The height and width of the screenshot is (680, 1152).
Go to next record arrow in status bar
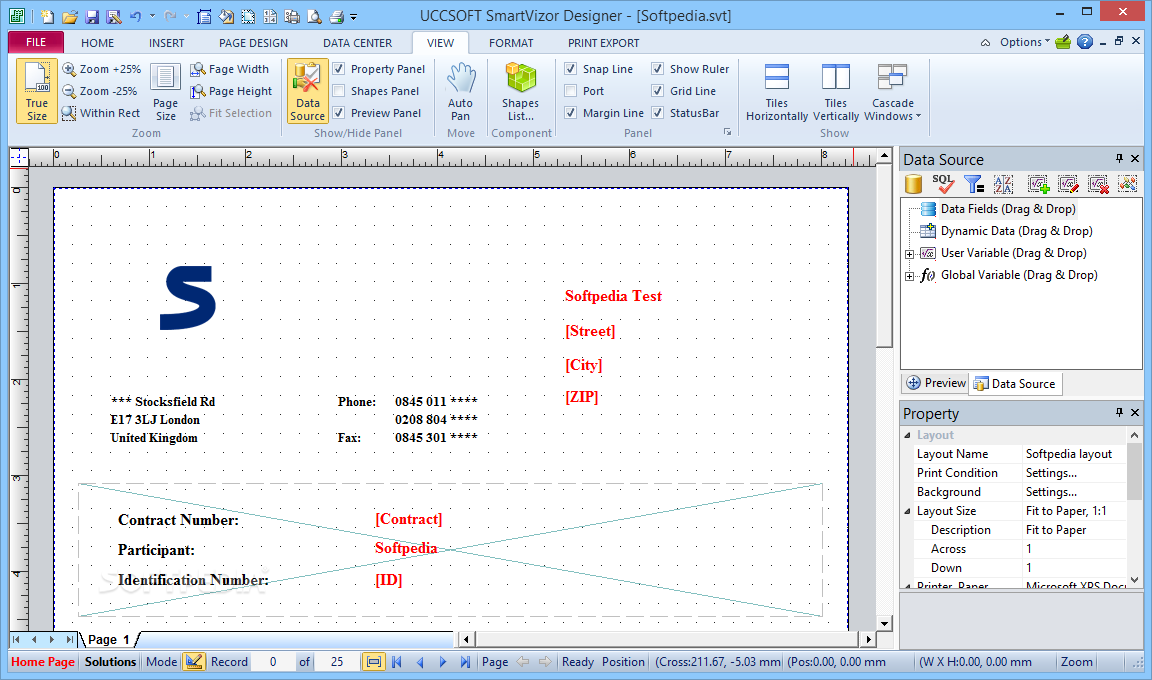[442, 662]
